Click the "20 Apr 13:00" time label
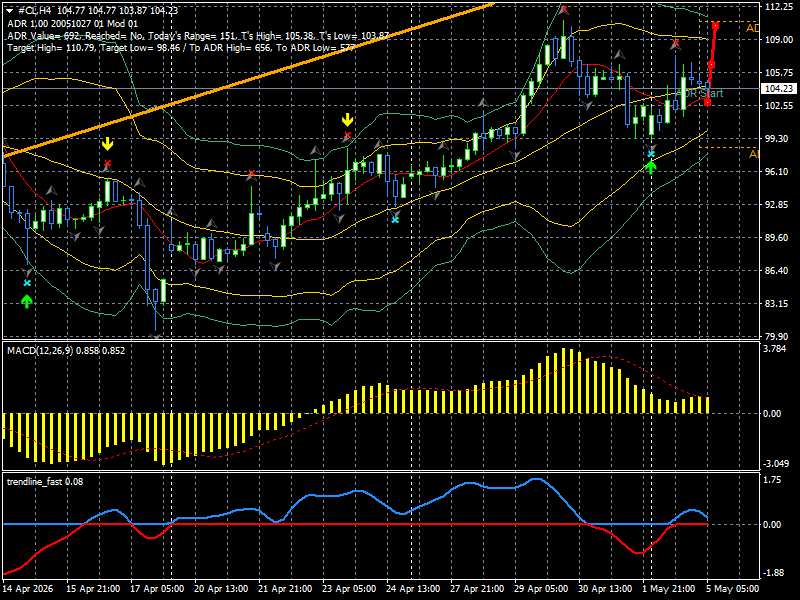The width and height of the screenshot is (800, 600). [221, 589]
